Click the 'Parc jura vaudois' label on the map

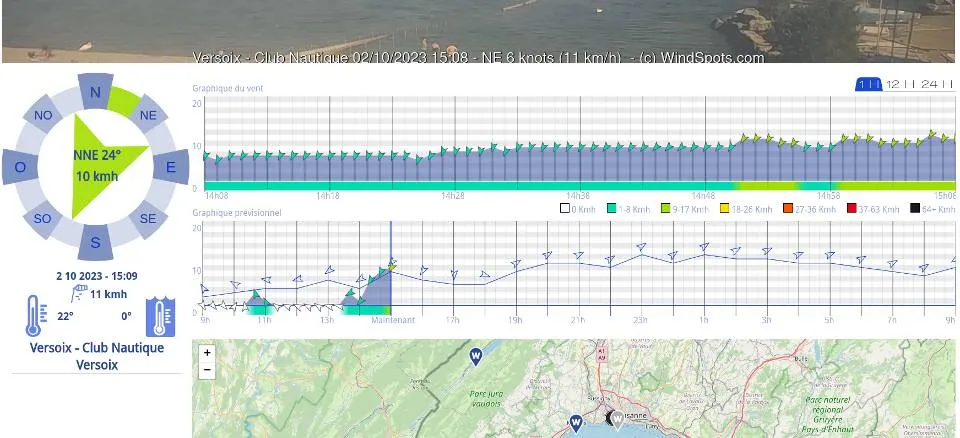[x=486, y=399]
